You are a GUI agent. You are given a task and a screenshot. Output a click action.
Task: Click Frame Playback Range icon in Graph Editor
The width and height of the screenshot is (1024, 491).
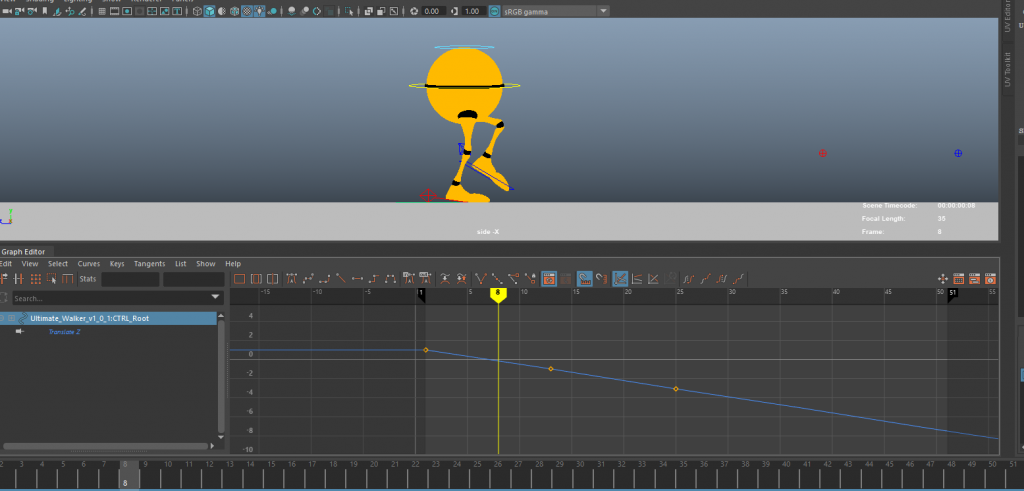point(256,279)
